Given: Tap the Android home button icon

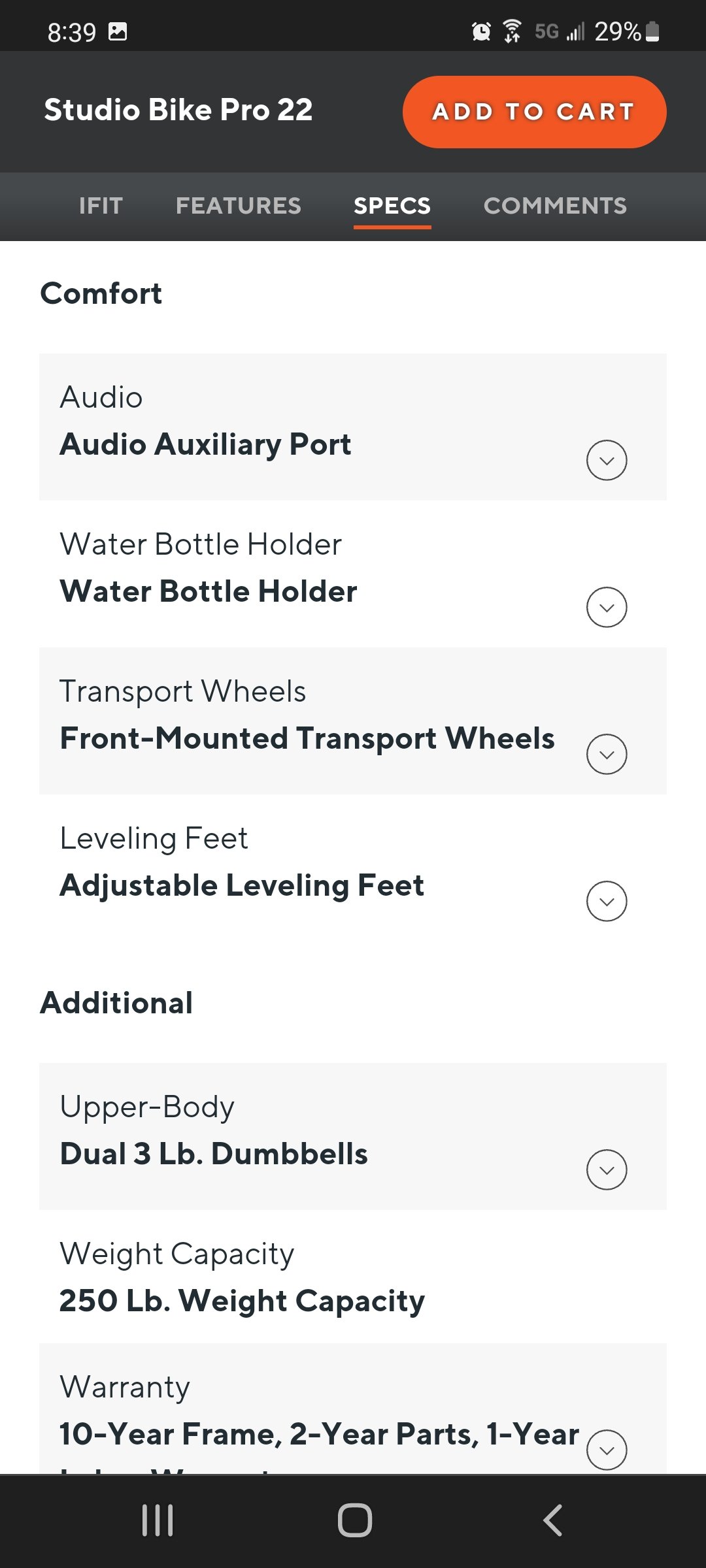Looking at the screenshot, I should 354,1520.
